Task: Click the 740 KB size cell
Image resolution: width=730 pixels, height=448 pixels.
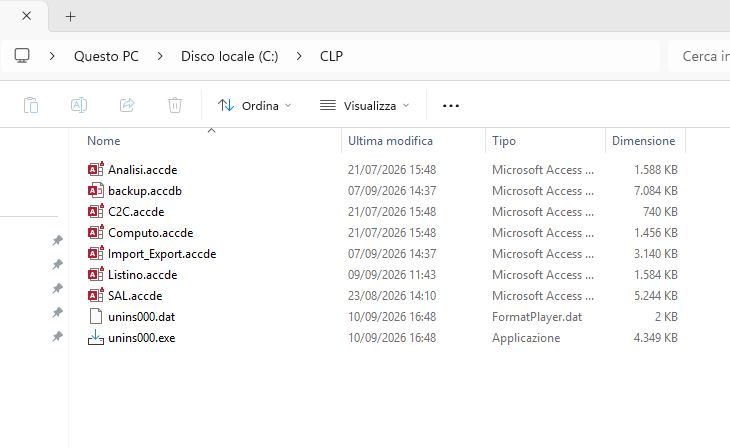Action: click(660, 211)
